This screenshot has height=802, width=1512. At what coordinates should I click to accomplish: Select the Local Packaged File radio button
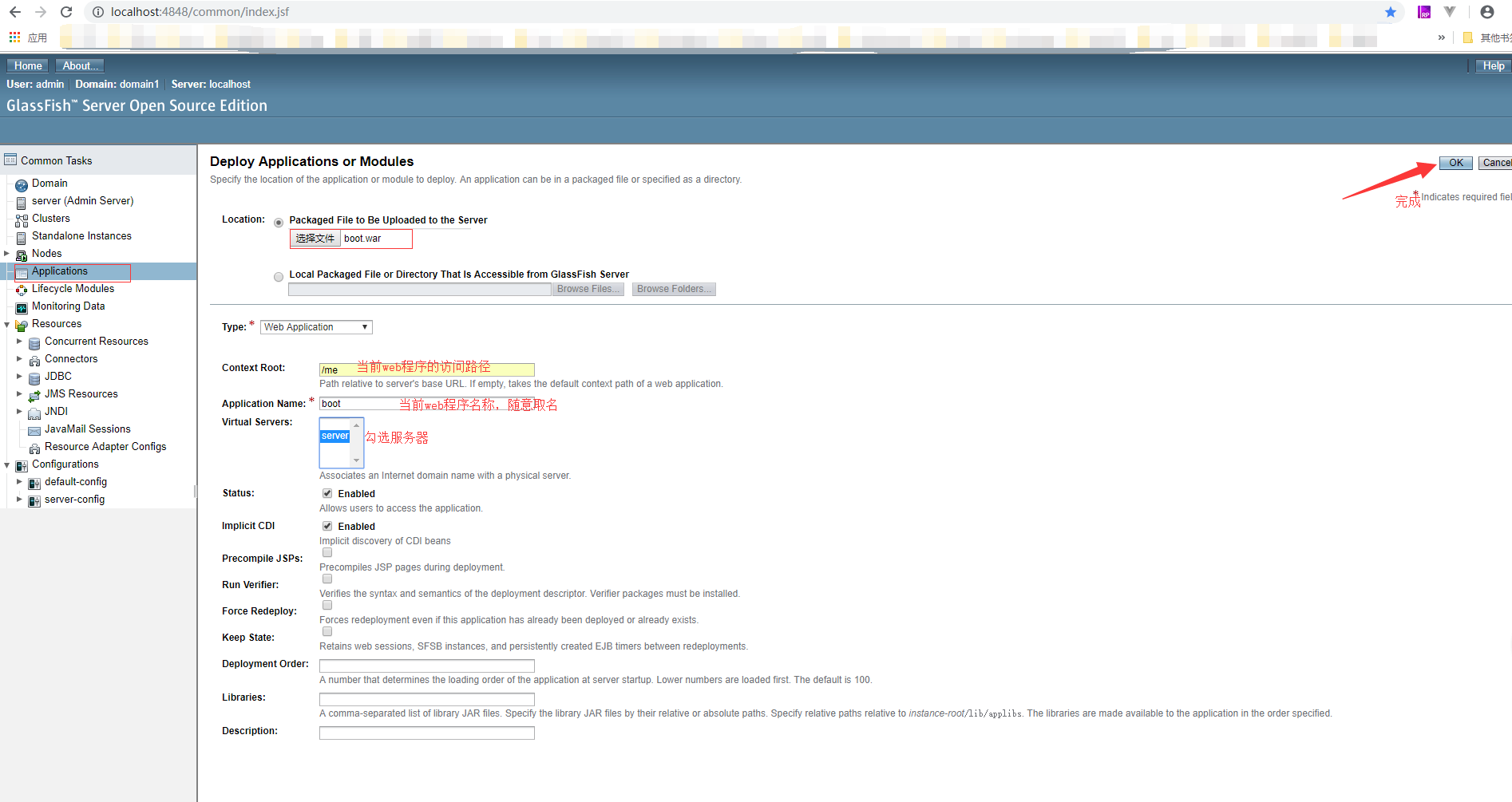[278, 276]
